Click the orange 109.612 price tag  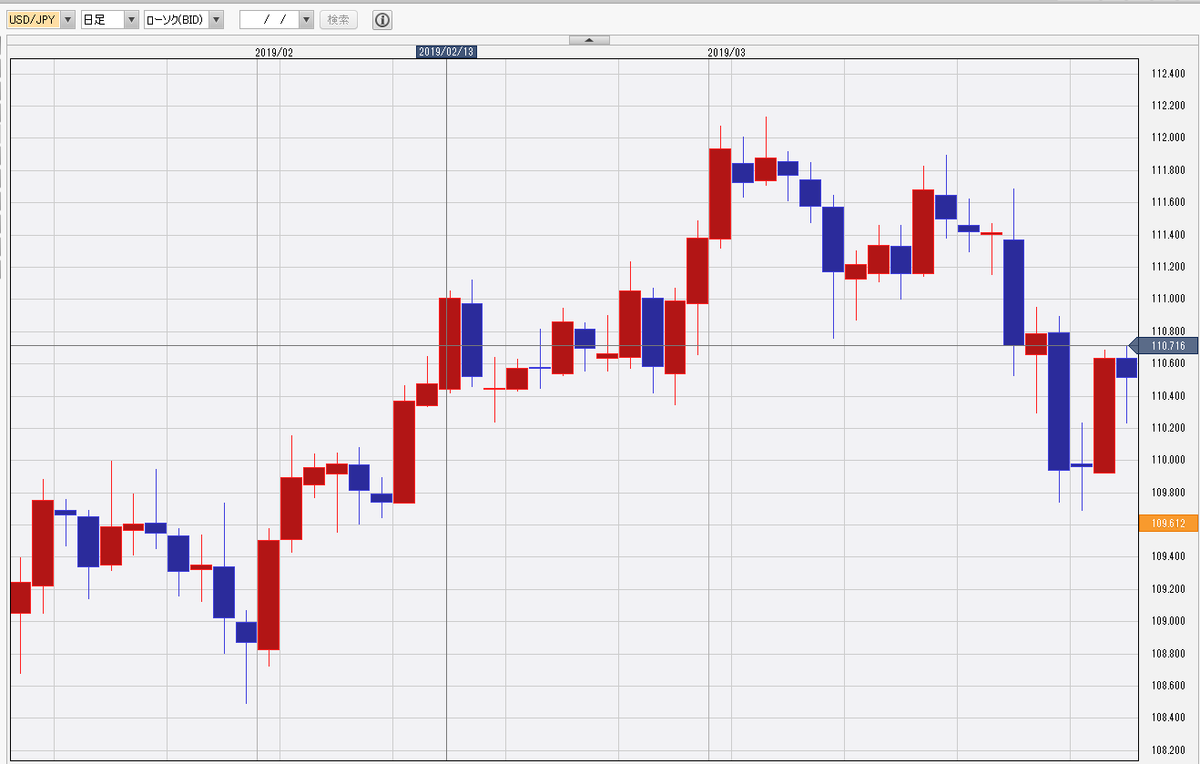[x=1166, y=523]
